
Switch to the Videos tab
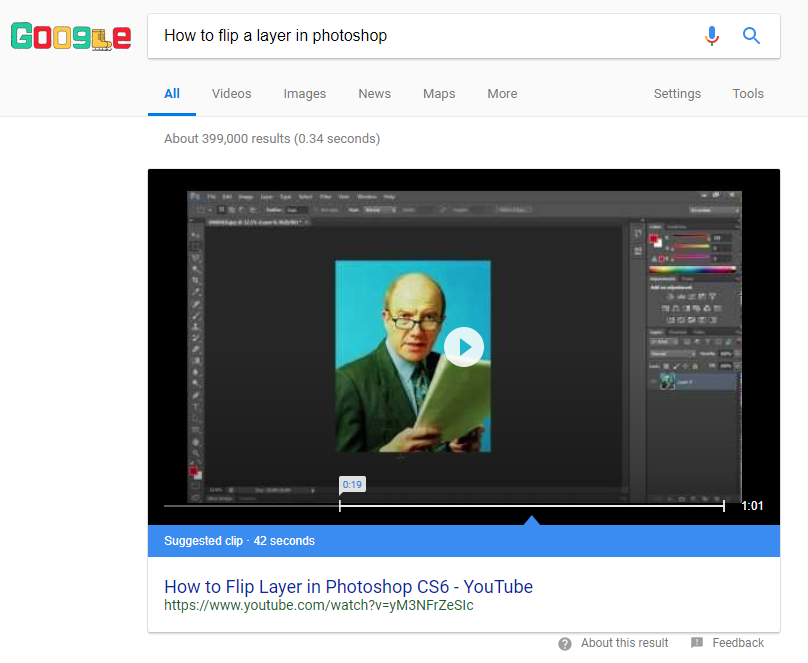click(x=231, y=94)
